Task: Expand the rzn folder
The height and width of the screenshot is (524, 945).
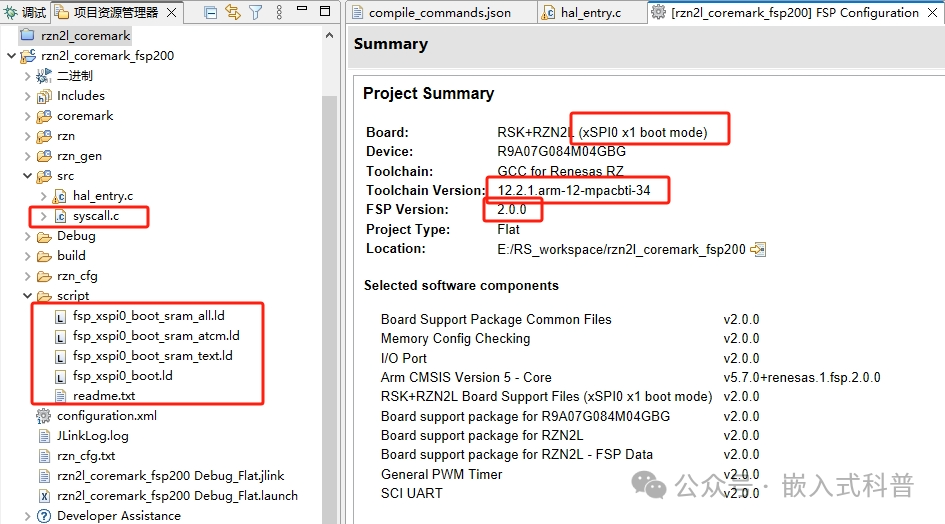Action: (27, 136)
